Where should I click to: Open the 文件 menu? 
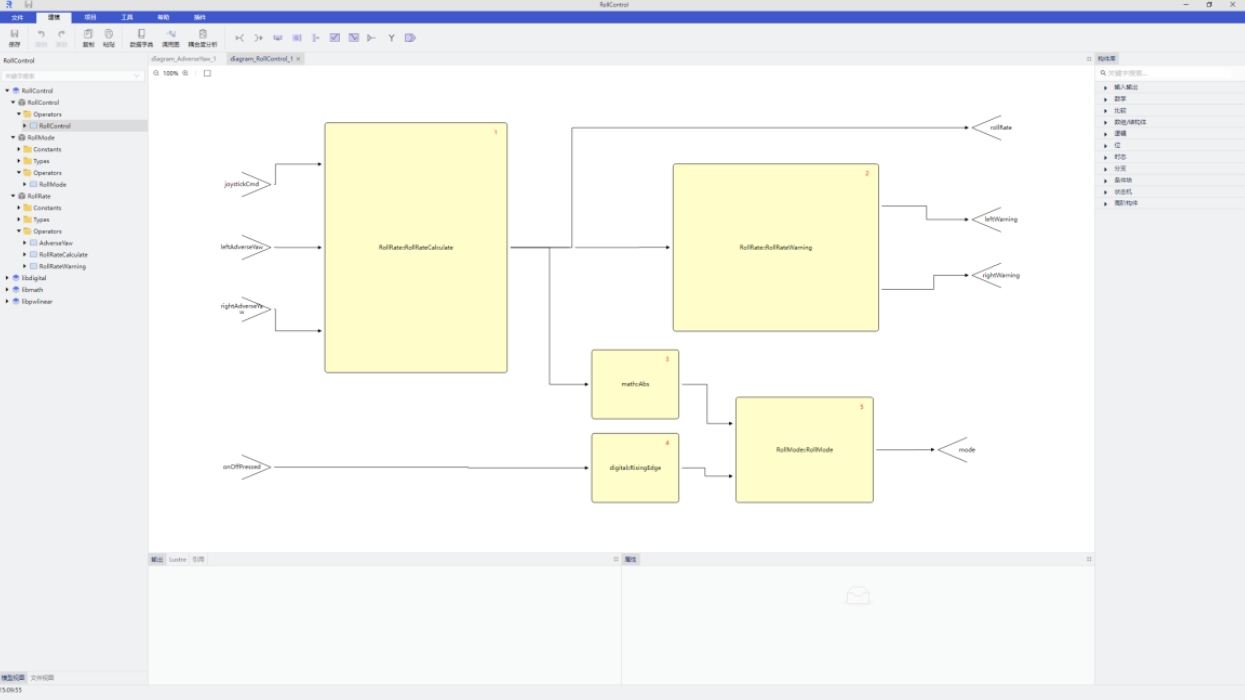coord(17,17)
